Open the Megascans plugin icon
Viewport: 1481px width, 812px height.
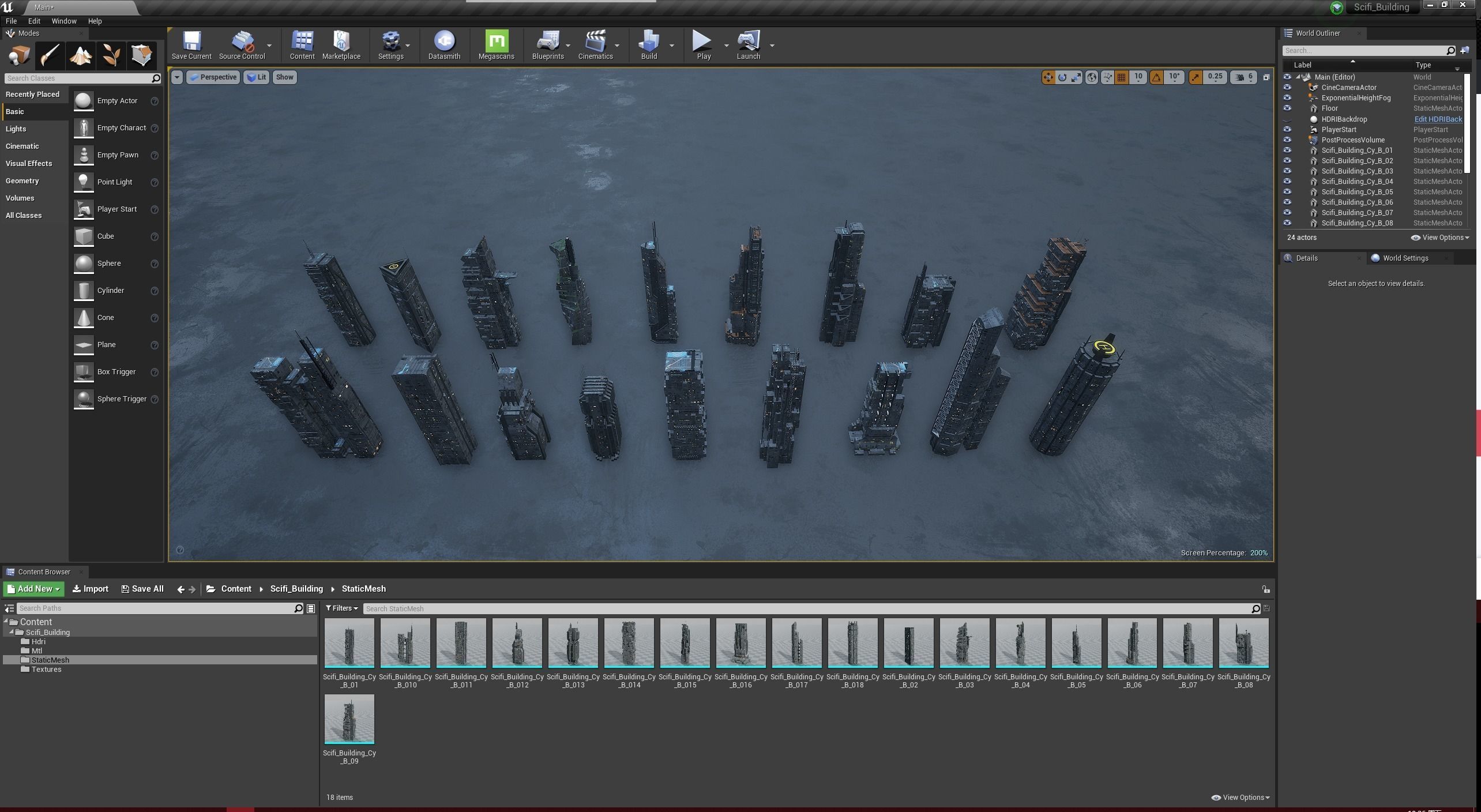coord(496,45)
